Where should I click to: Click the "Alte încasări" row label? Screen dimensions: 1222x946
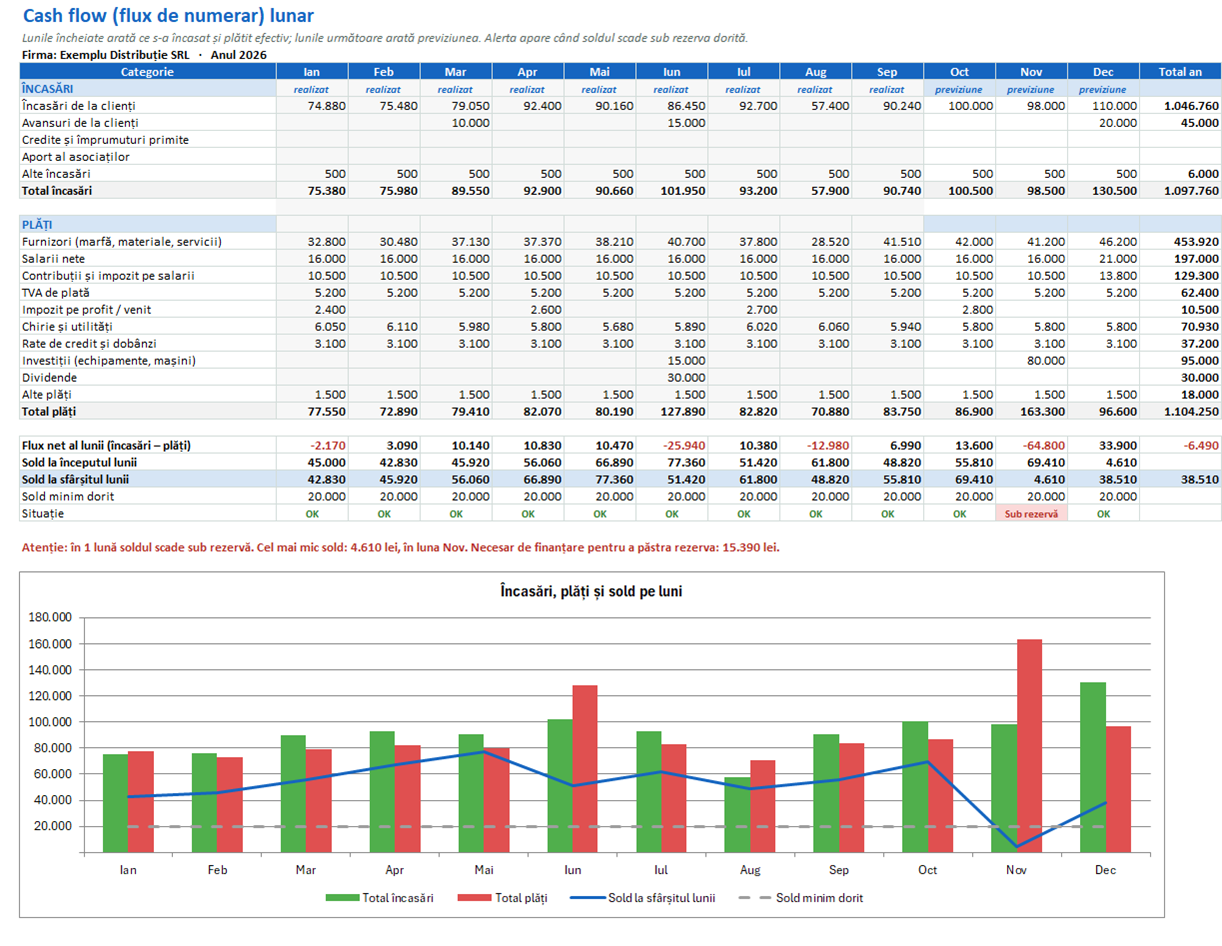56,173
